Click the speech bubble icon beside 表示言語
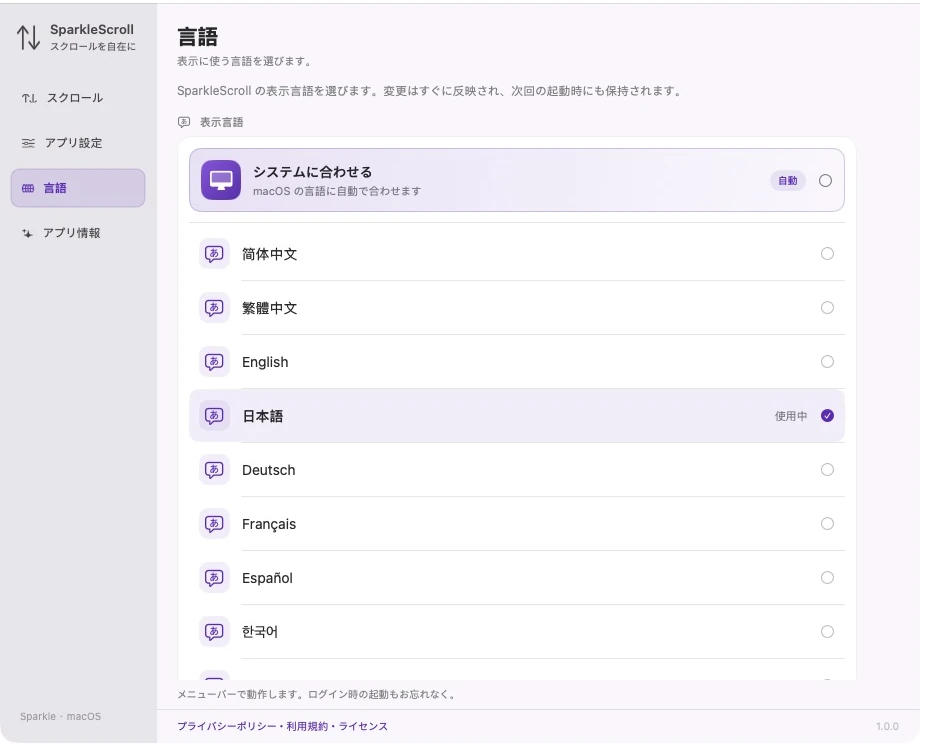The height and width of the screenshot is (749, 928). [x=184, y=122]
